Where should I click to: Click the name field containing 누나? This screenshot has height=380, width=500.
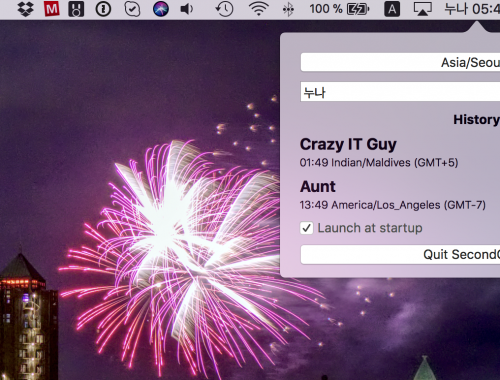400,92
